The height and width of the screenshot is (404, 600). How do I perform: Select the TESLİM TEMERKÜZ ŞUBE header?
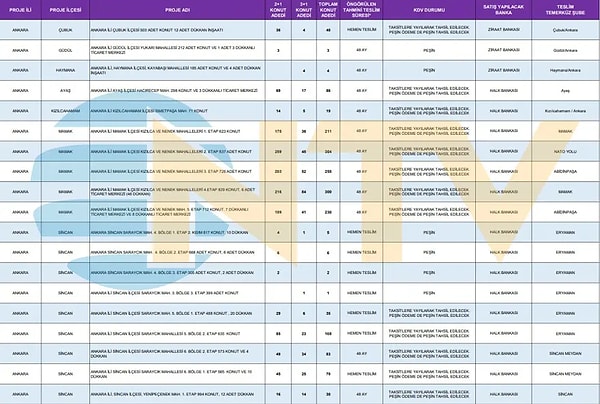click(x=565, y=10)
